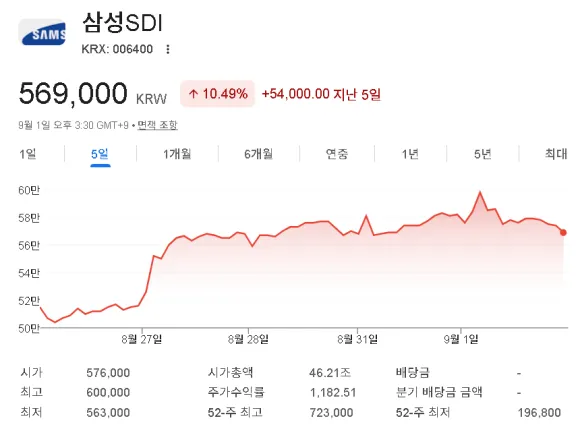Screen dimensions: 580x427
Task: Click the Samsung logo thumbnail
Action: (43, 32)
